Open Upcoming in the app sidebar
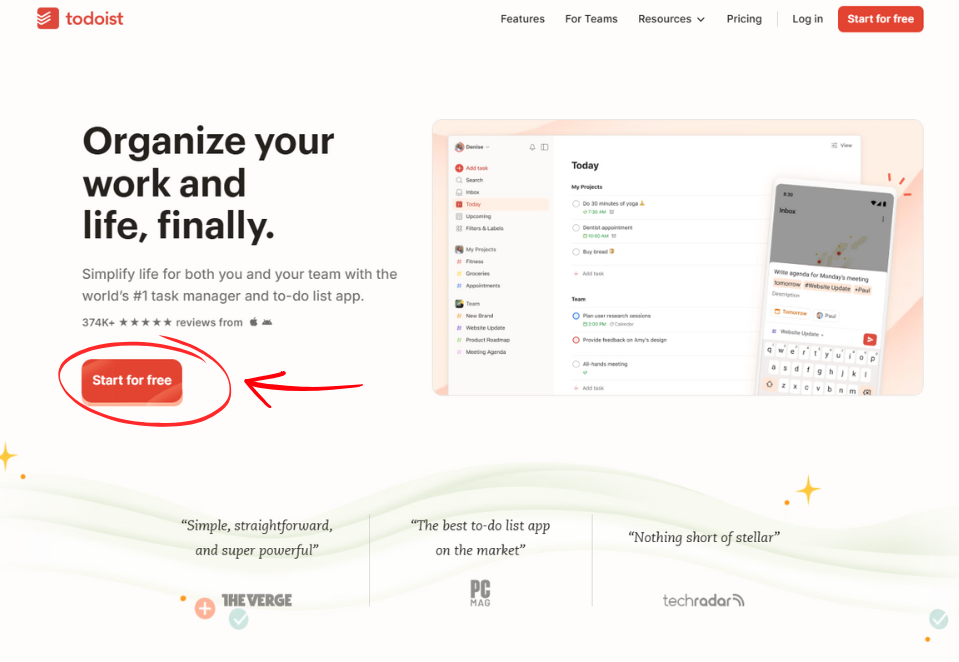This screenshot has height=662, width=959. [x=473, y=216]
